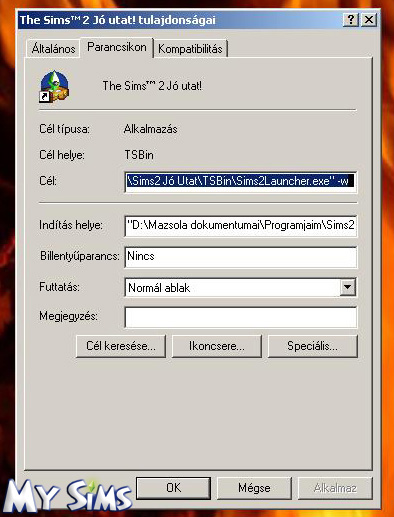Image resolution: width=394 pixels, height=517 pixels.
Task: Click the dialog title bar text
Action: coord(118,20)
